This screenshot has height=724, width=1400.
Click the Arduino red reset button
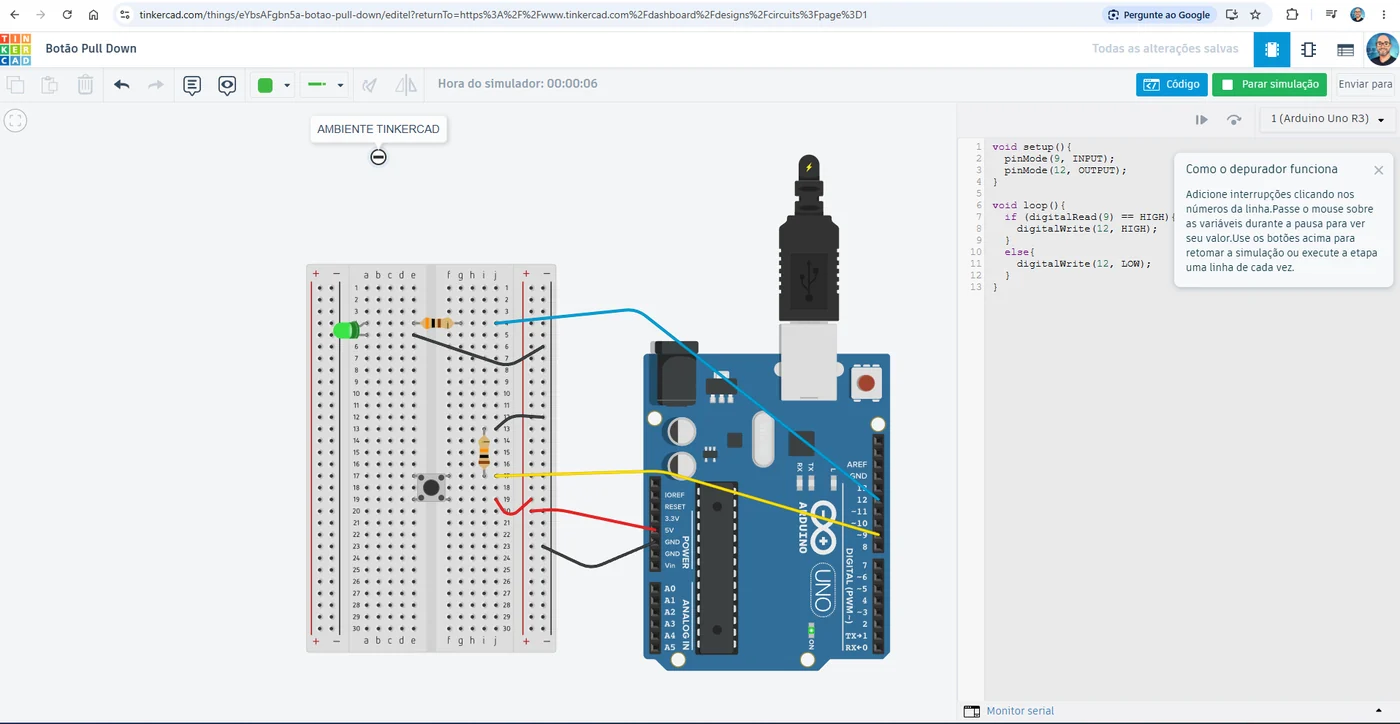click(x=866, y=383)
